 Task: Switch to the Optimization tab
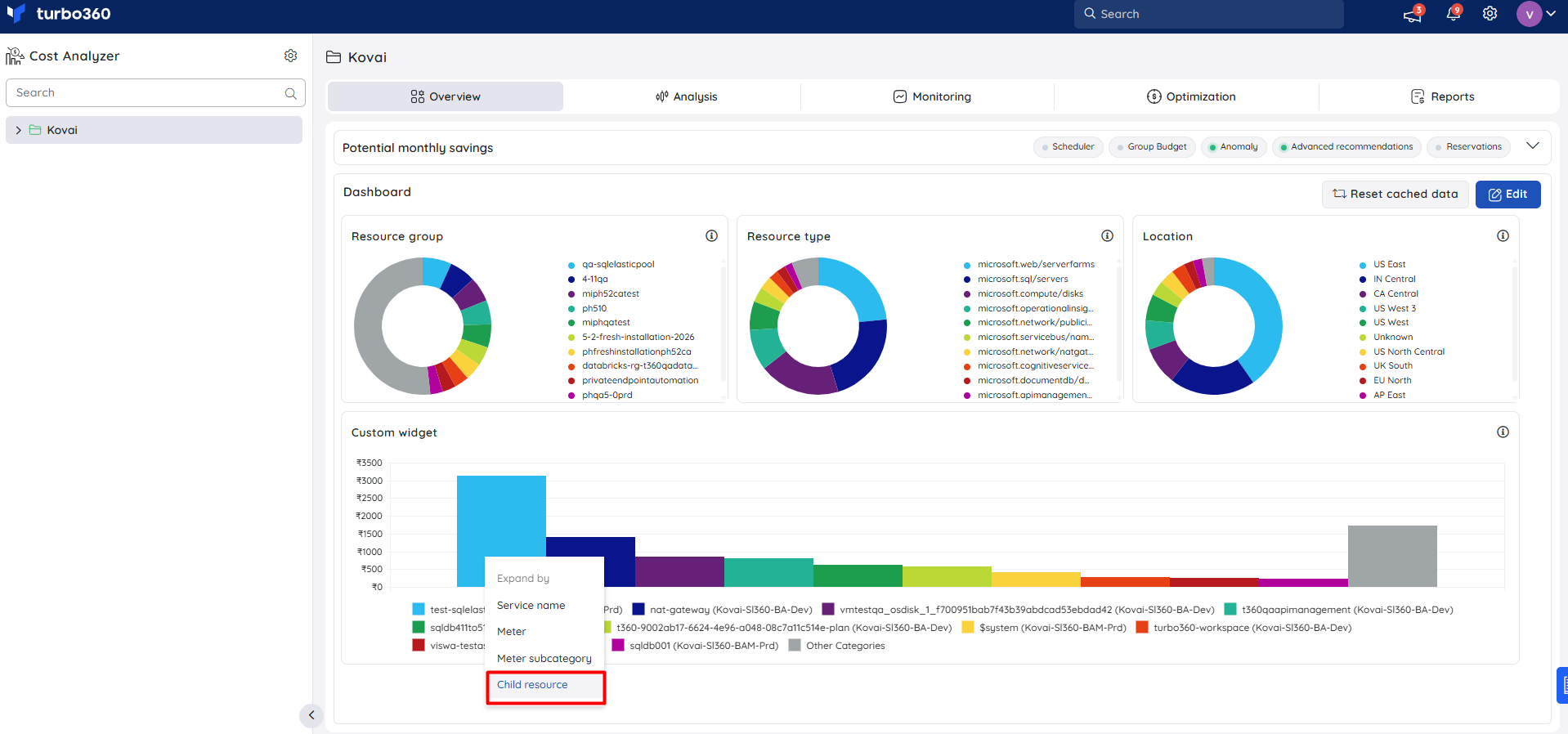(x=1191, y=96)
